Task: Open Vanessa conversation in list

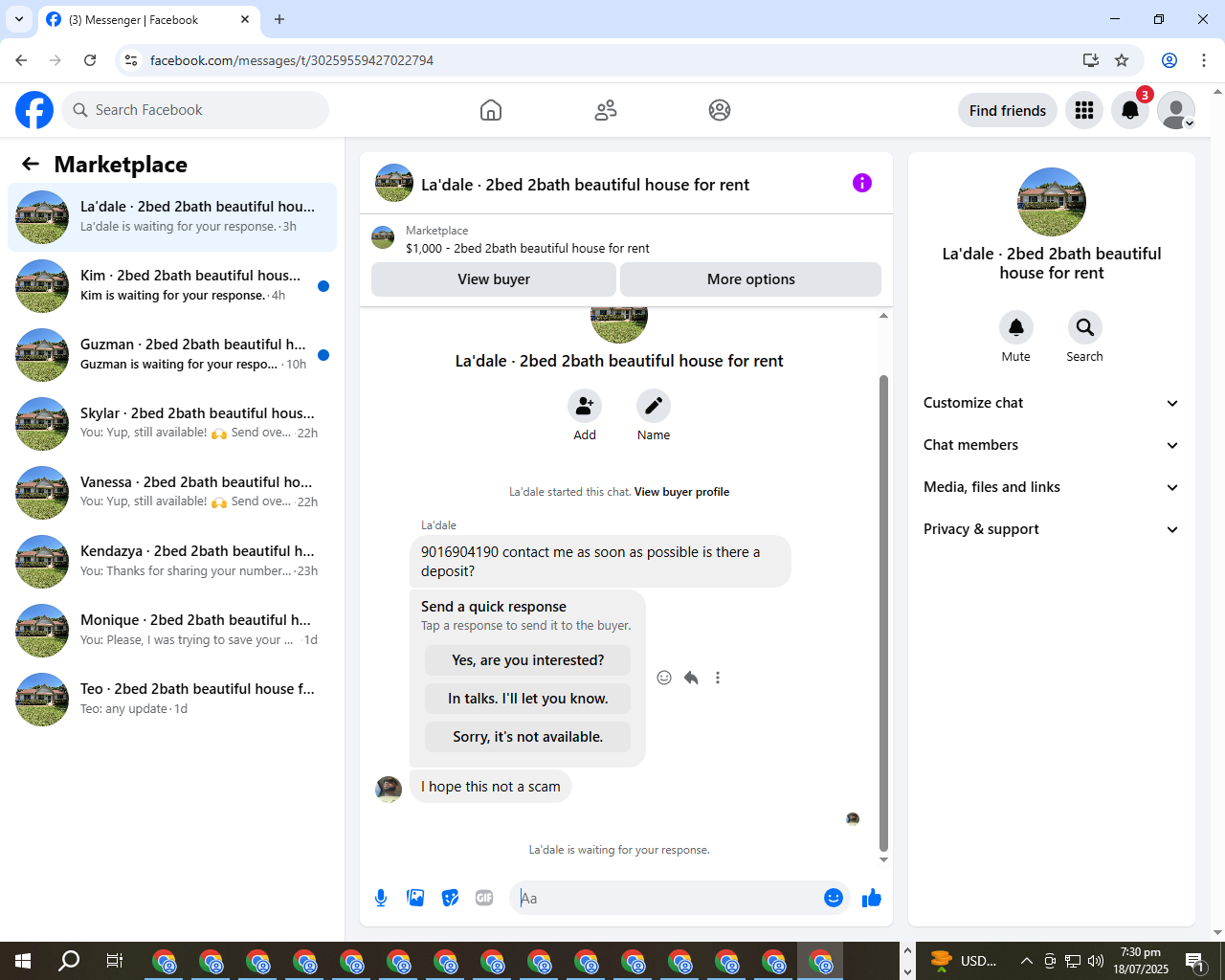Action: (172, 493)
